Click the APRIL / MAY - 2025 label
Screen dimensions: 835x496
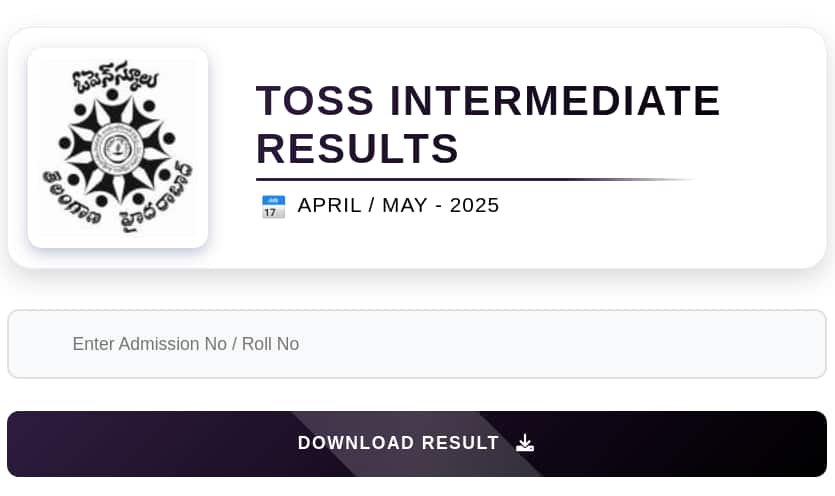[398, 206]
